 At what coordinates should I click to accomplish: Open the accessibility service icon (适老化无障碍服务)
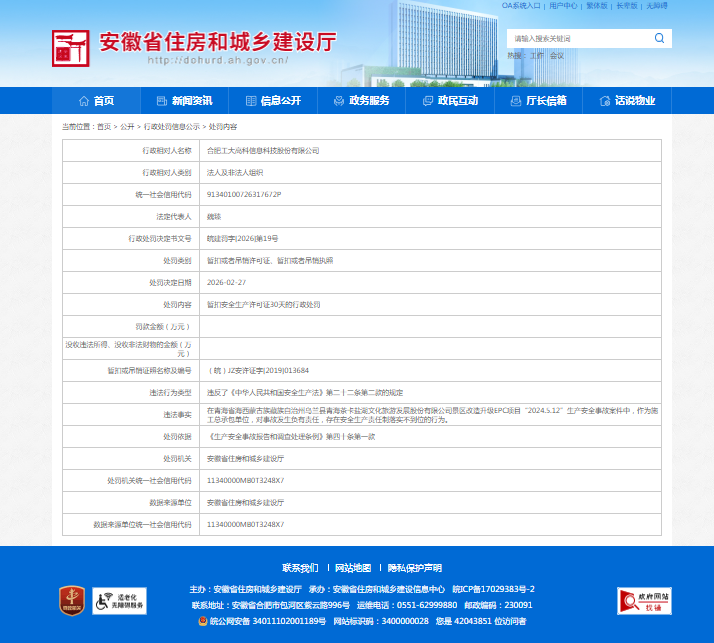[119, 600]
